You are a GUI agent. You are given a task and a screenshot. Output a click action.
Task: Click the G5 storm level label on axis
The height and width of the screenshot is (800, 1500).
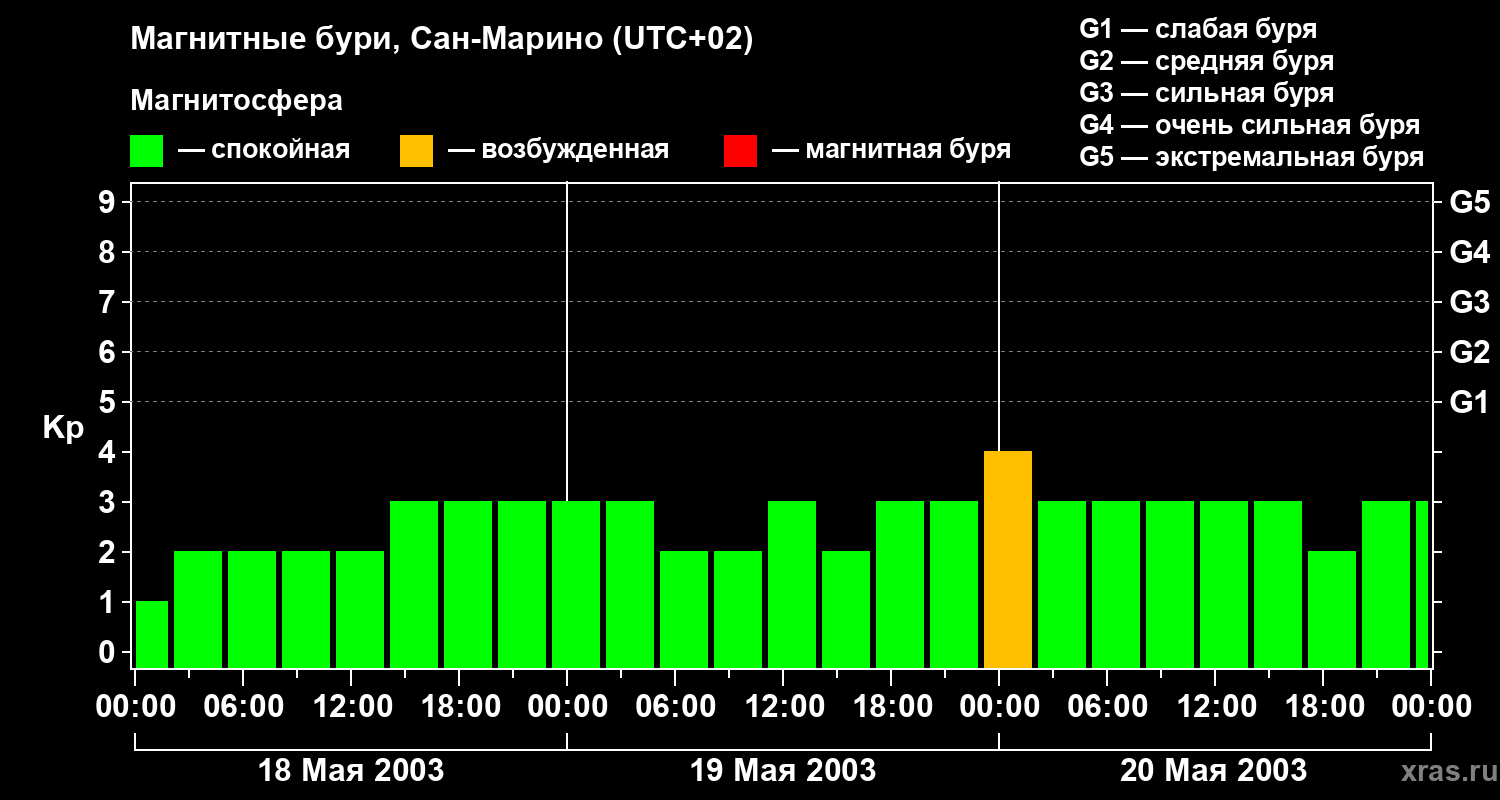1469,202
